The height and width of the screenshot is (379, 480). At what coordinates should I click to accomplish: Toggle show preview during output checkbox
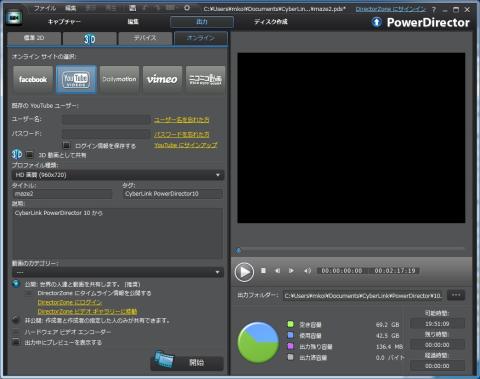tap(16, 342)
